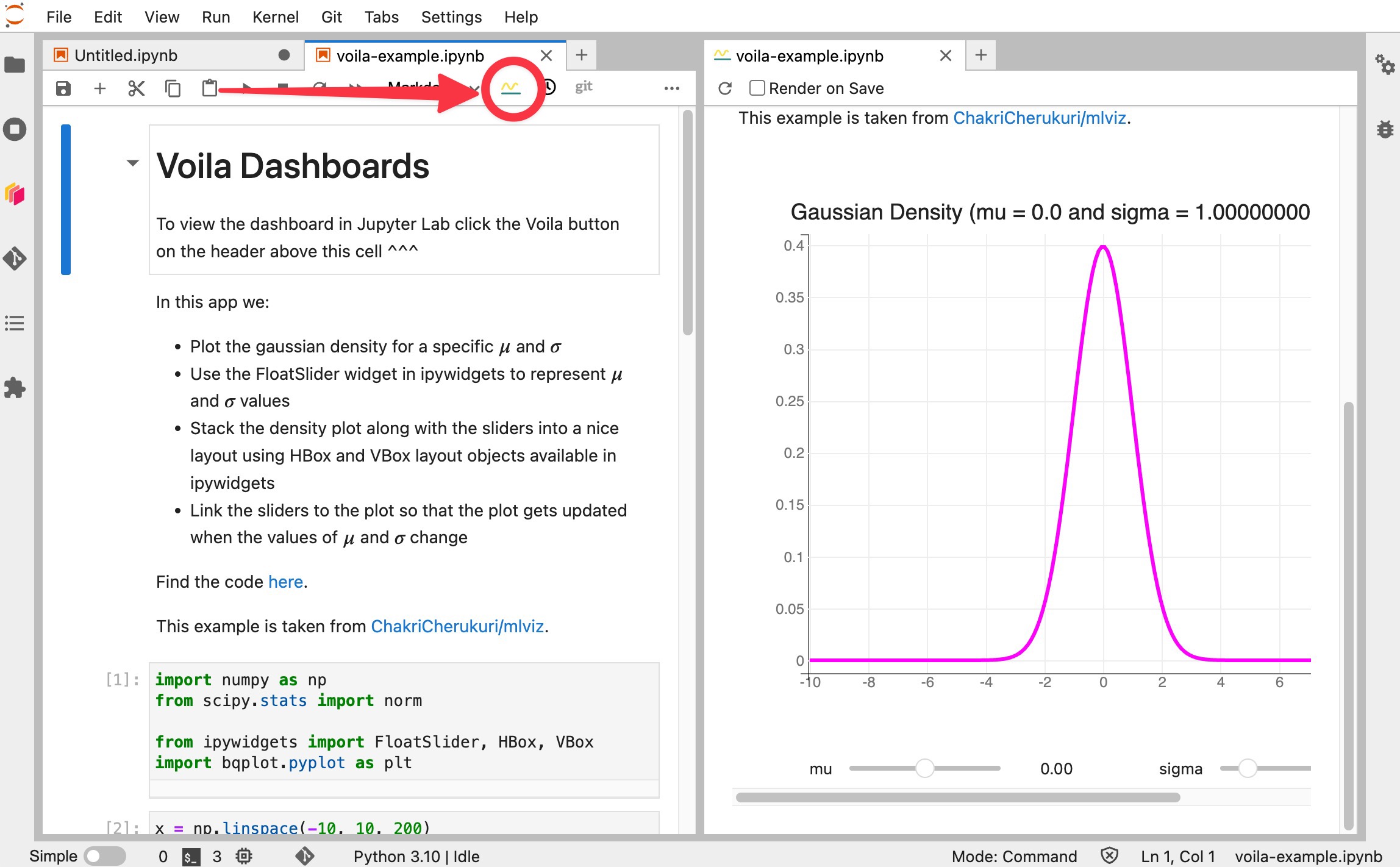Show the Table of Contents sidebar

click(15, 323)
